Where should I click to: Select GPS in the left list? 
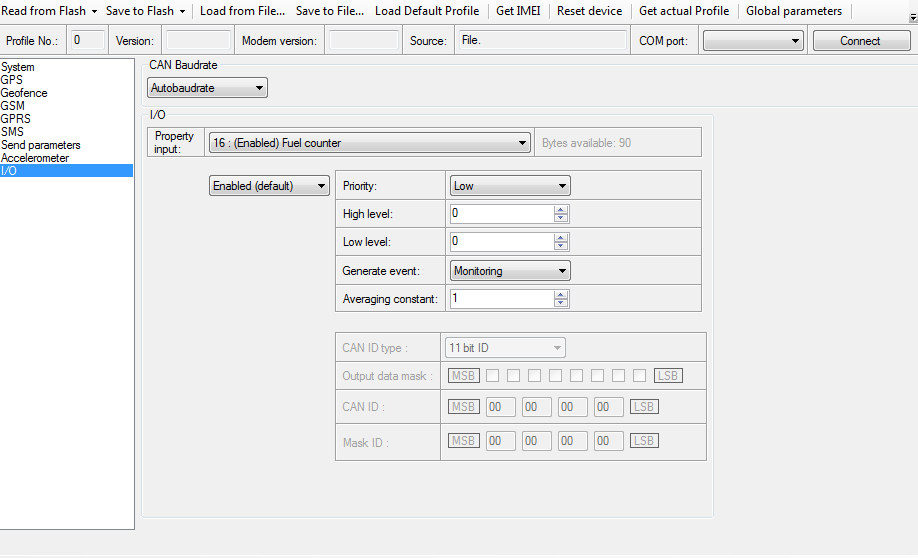coord(12,80)
